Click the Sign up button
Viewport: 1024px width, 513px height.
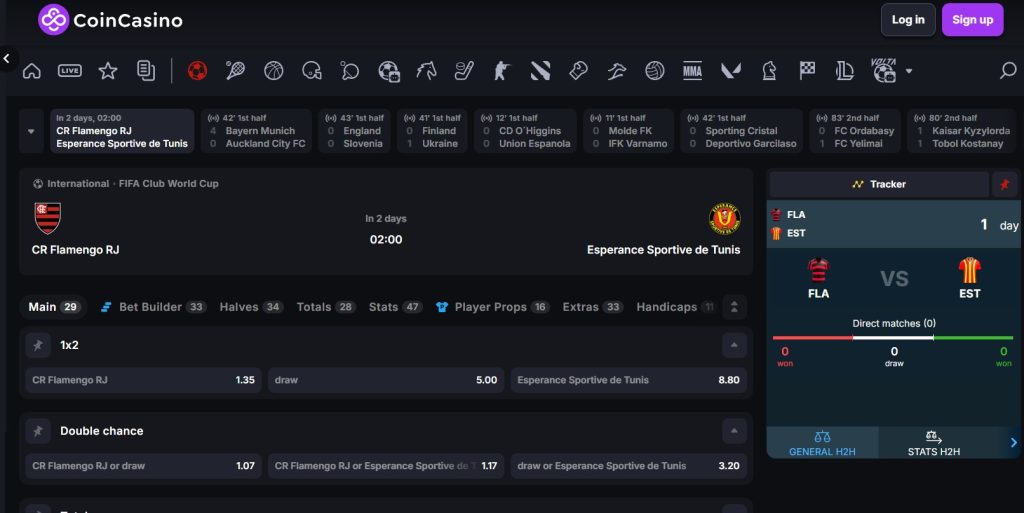972,20
